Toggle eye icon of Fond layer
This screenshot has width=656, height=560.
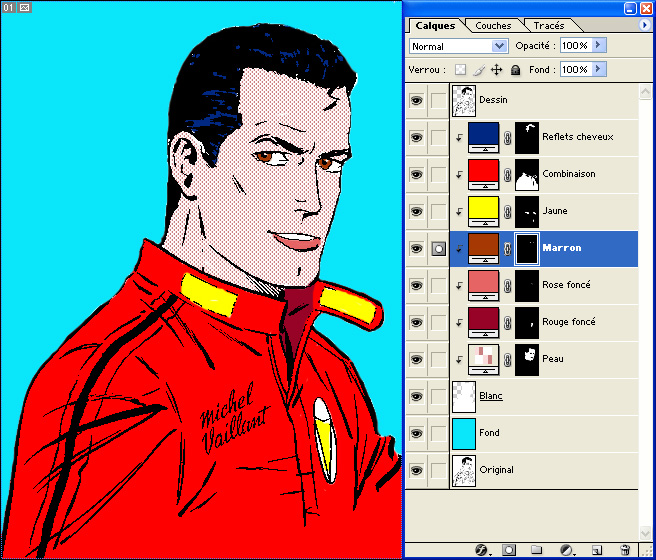point(416,433)
